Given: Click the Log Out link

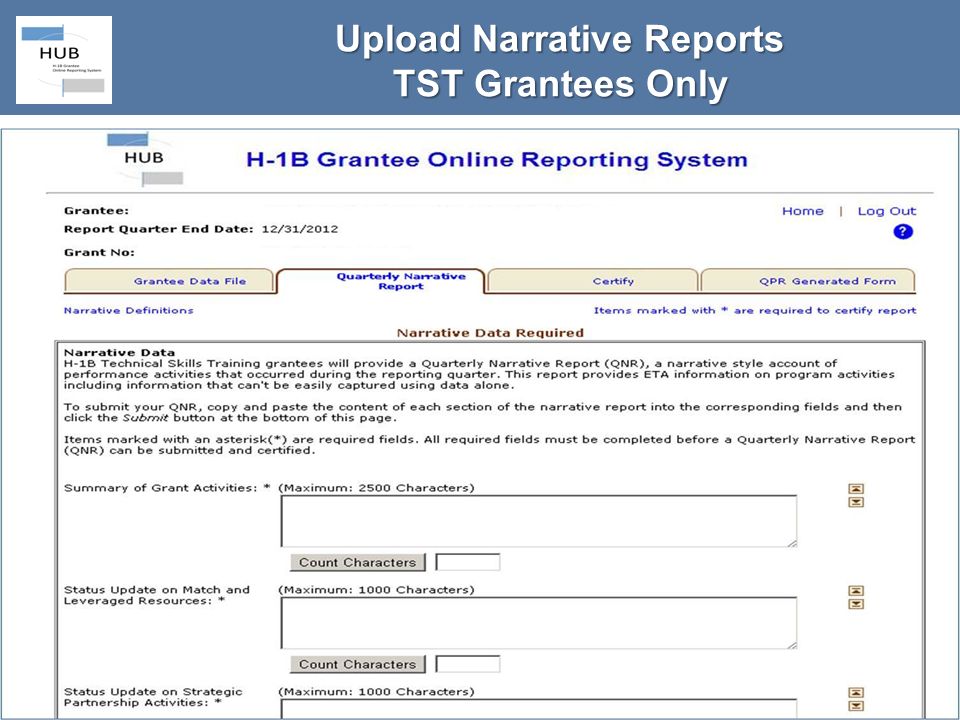Looking at the screenshot, I should point(887,211).
